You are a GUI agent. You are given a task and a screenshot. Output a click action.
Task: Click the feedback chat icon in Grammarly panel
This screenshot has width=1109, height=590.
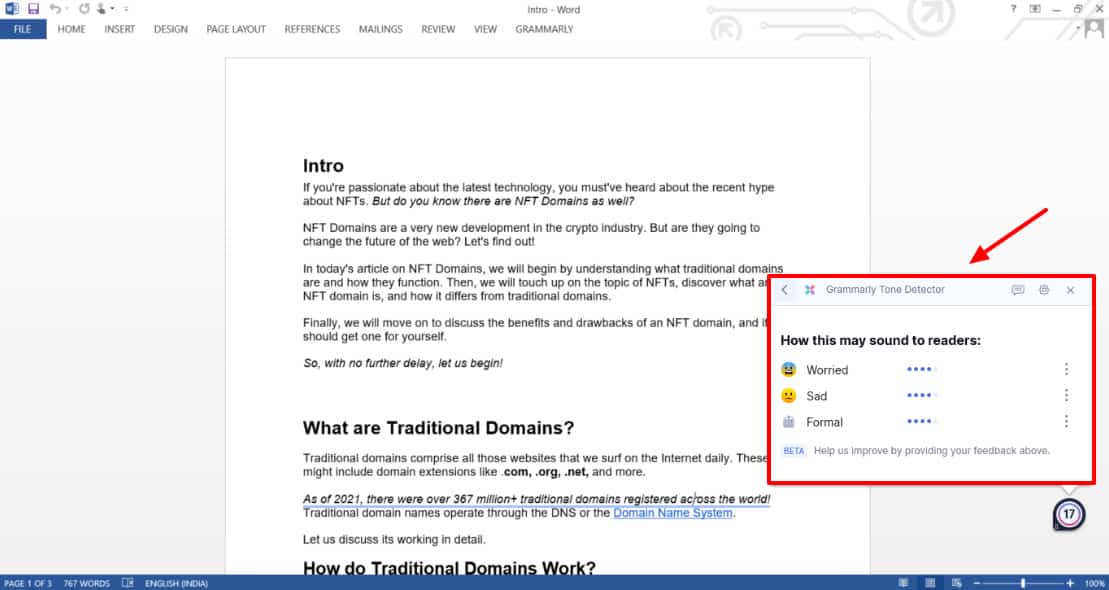(x=1018, y=290)
